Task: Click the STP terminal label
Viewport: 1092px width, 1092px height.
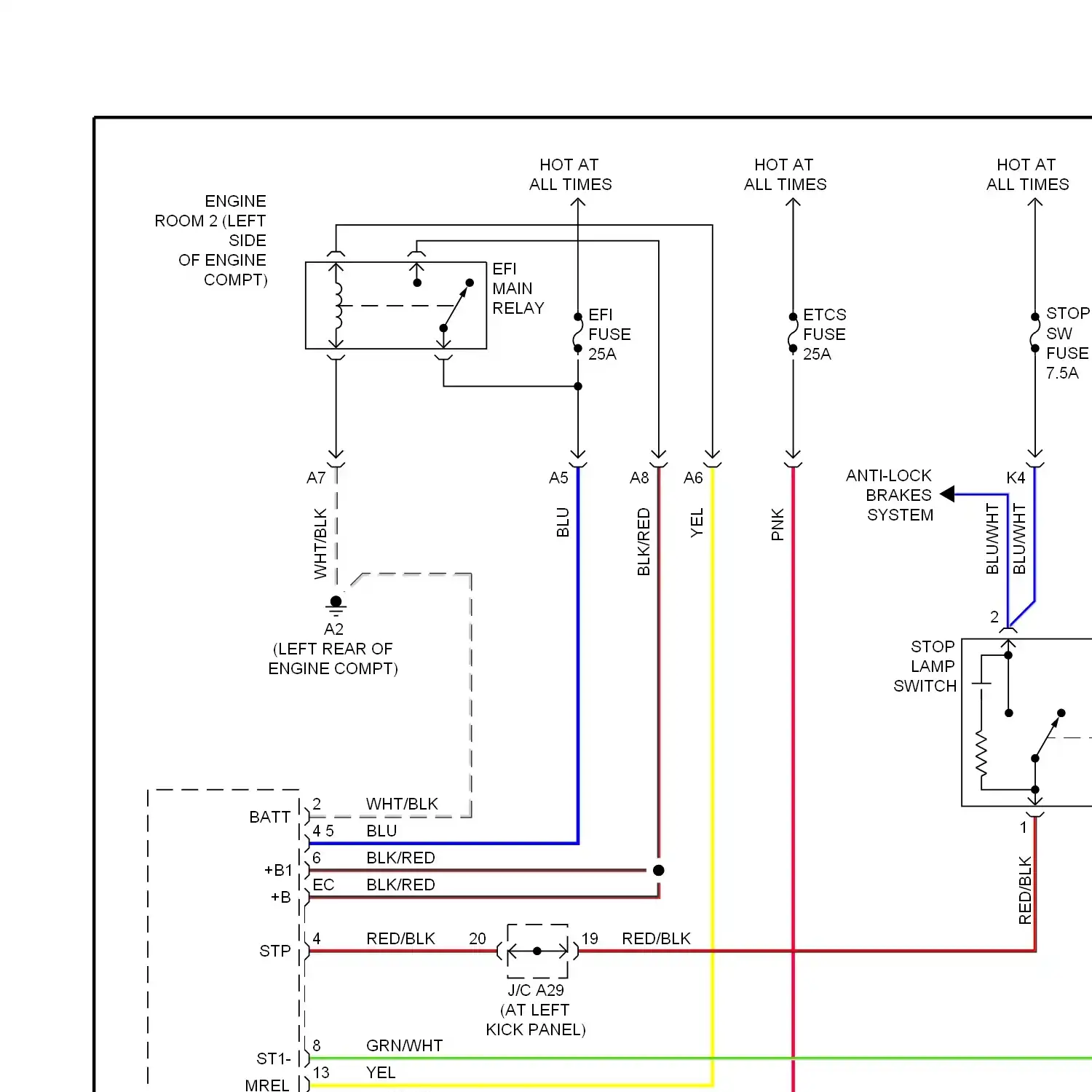Action: tap(274, 951)
